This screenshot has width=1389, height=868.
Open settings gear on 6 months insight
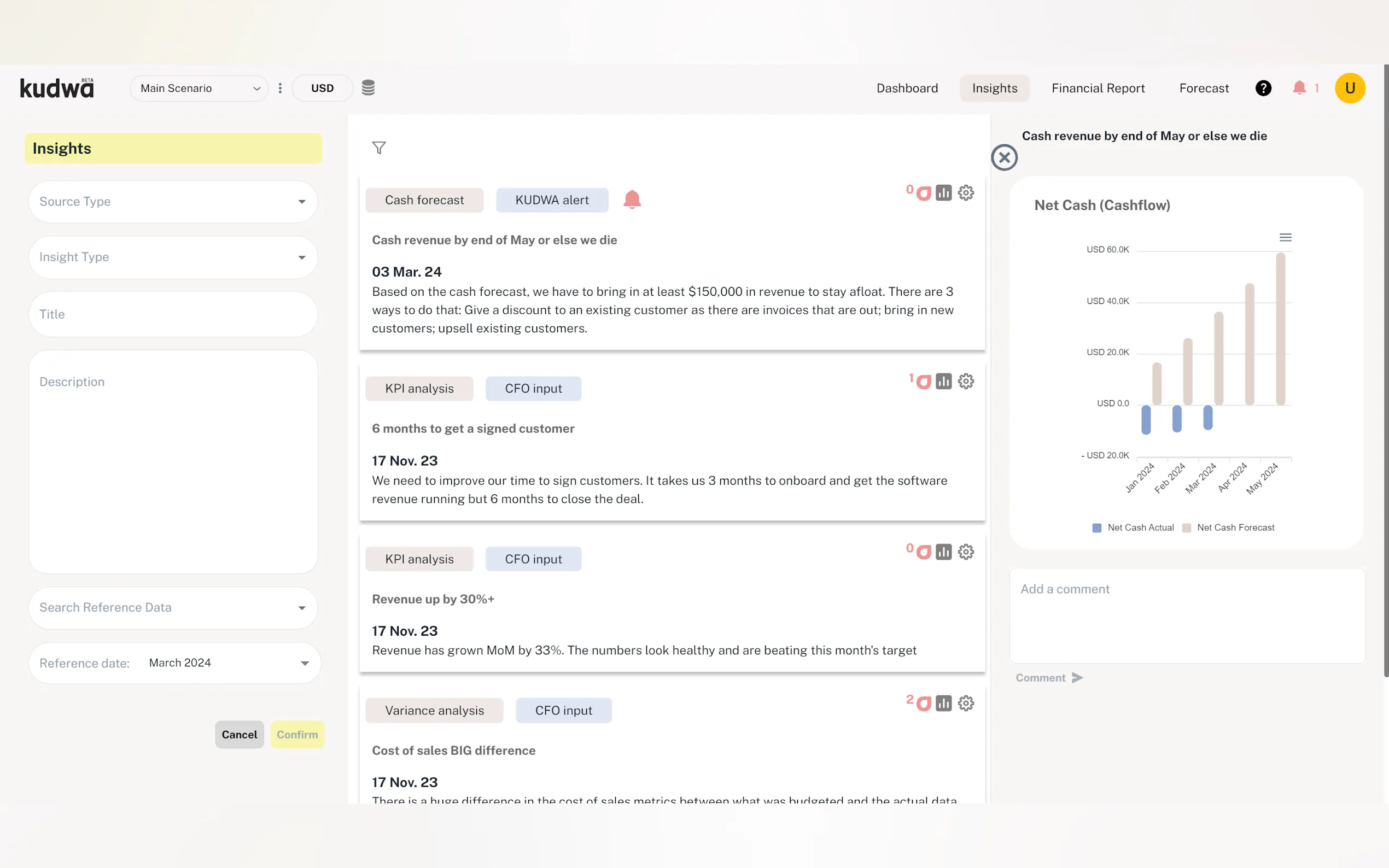coord(966,381)
